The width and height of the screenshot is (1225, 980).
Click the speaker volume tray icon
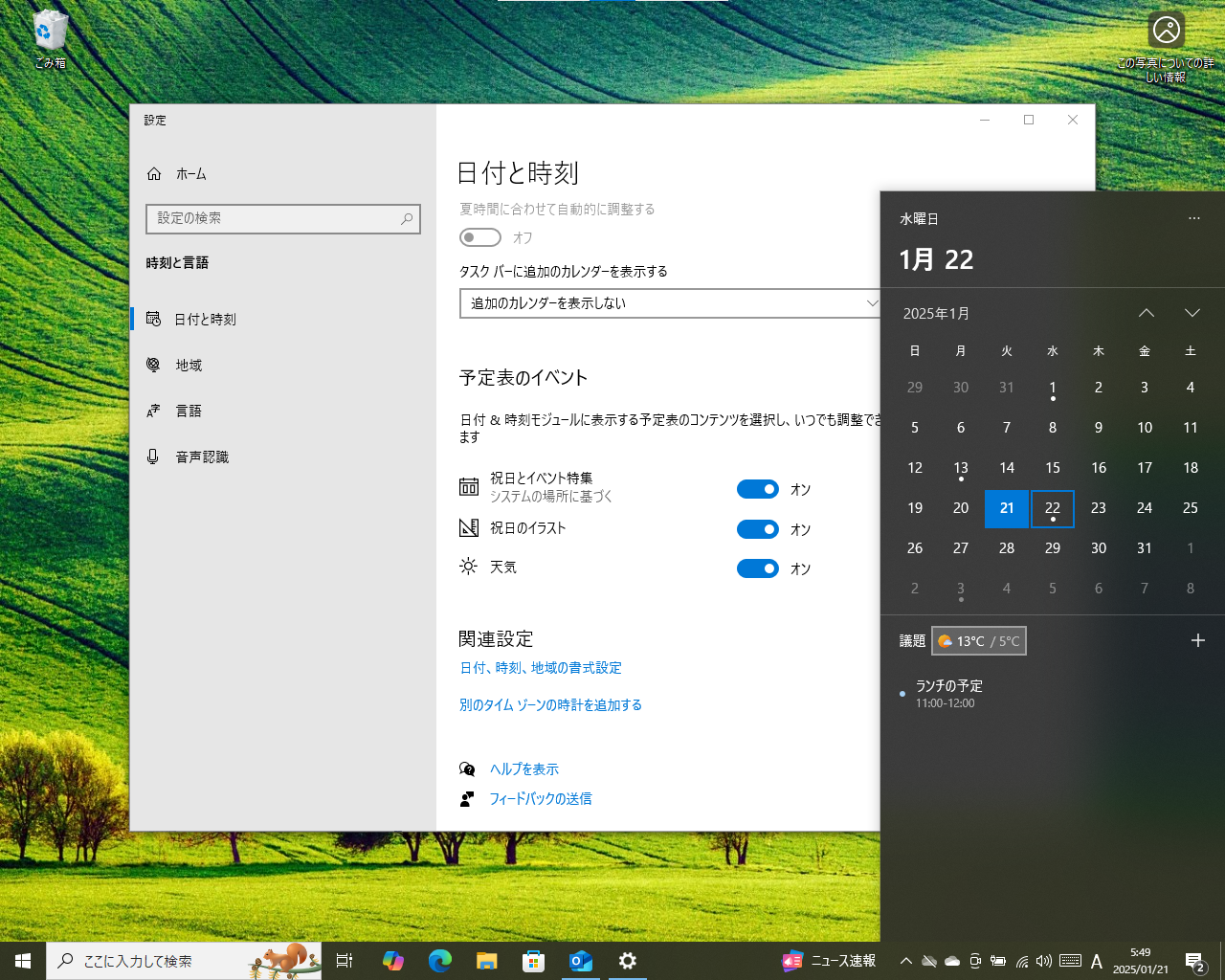coord(1044,961)
